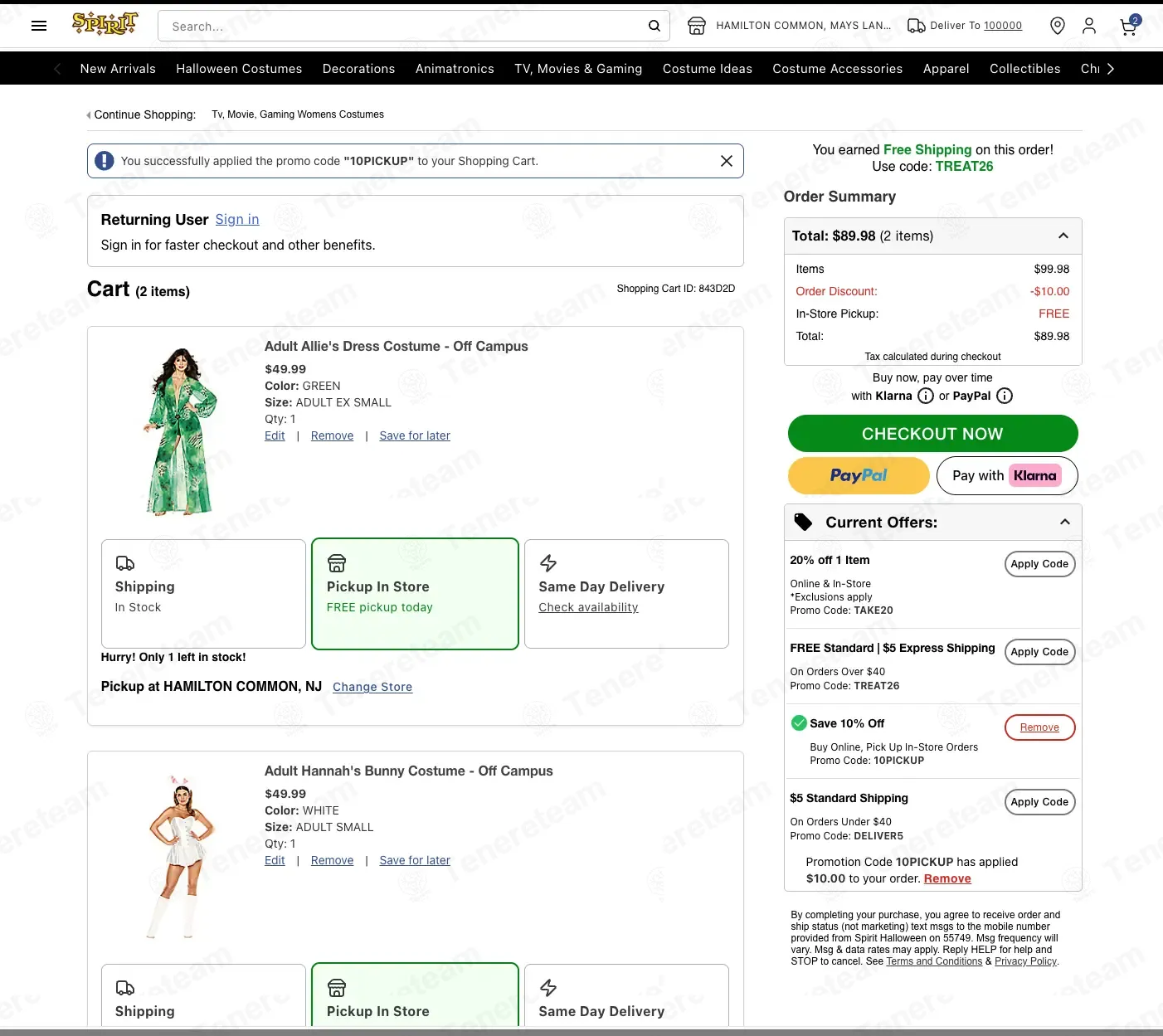Click the Klarna info icon

coord(926,396)
